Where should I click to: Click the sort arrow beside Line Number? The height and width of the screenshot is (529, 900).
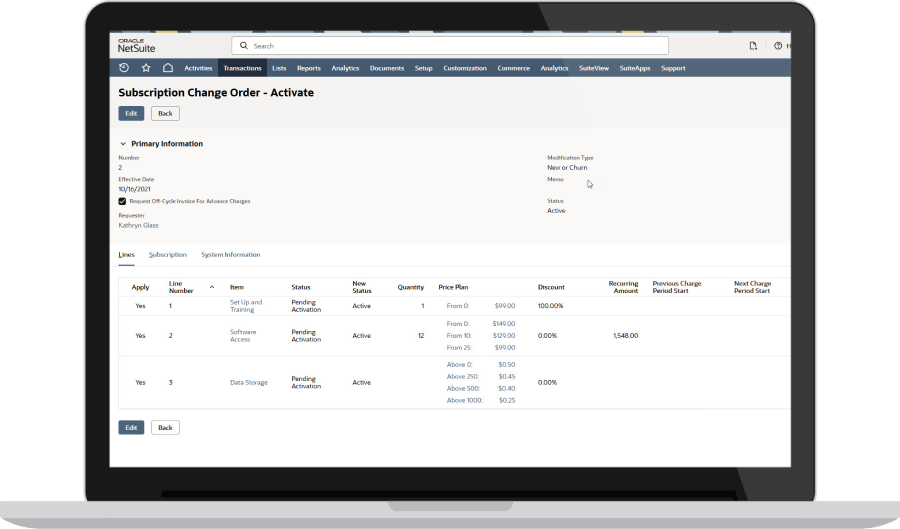point(211,287)
